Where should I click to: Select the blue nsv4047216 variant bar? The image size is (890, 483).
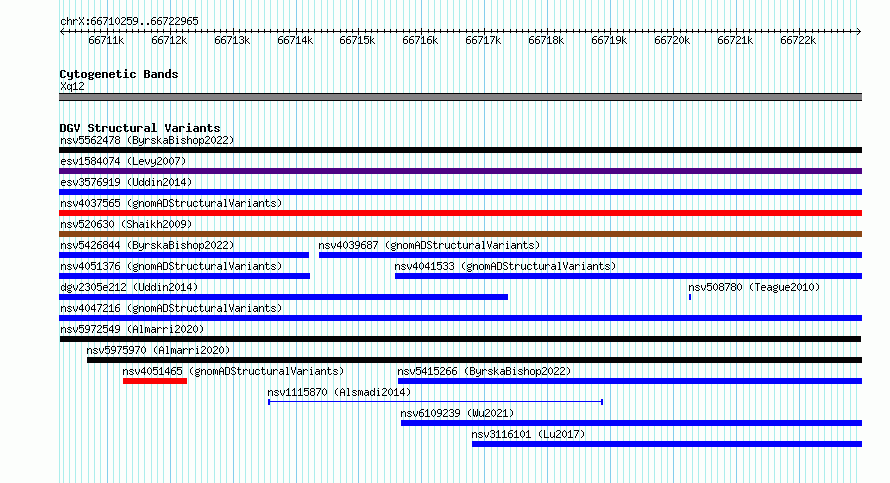tap(460, 318)
